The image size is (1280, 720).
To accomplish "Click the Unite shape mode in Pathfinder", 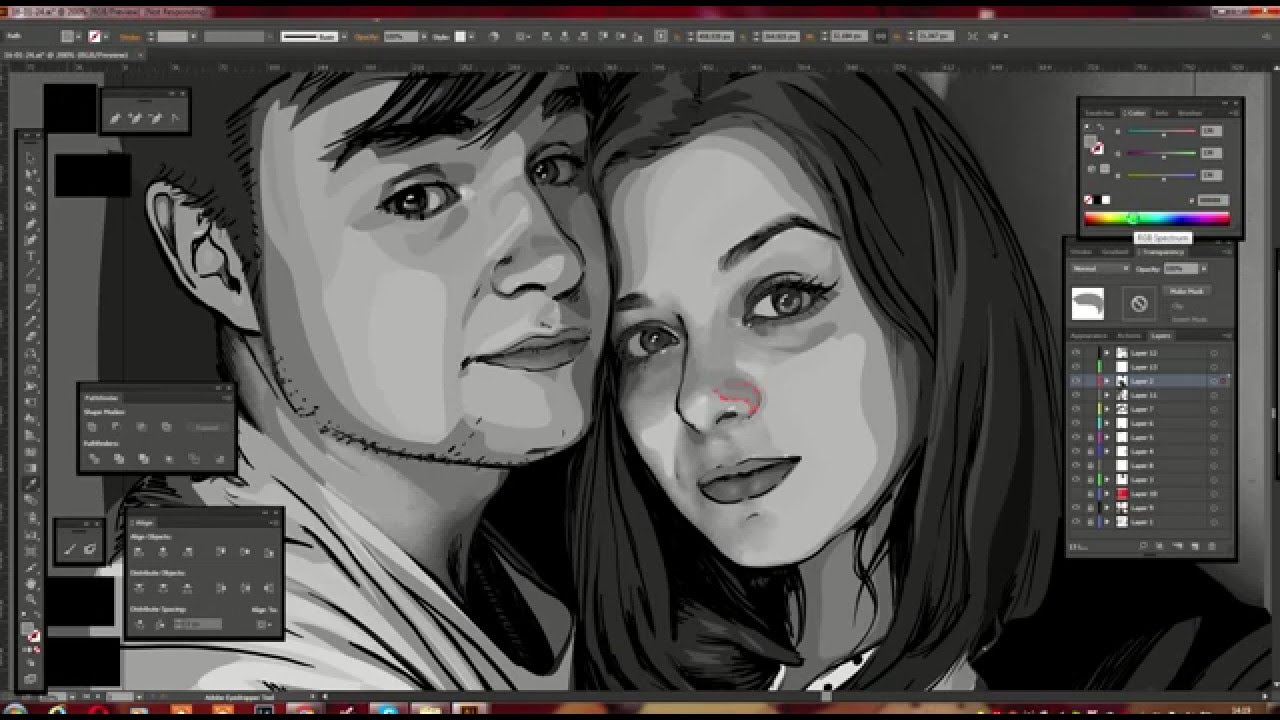I will tap(93, 427).
